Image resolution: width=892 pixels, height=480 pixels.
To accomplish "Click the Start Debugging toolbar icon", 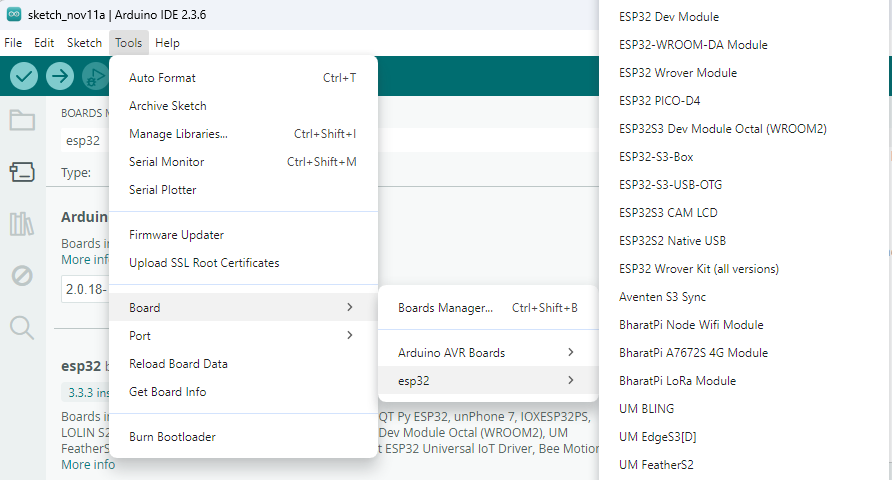I will pyautogui.click(x=95, y=76).
